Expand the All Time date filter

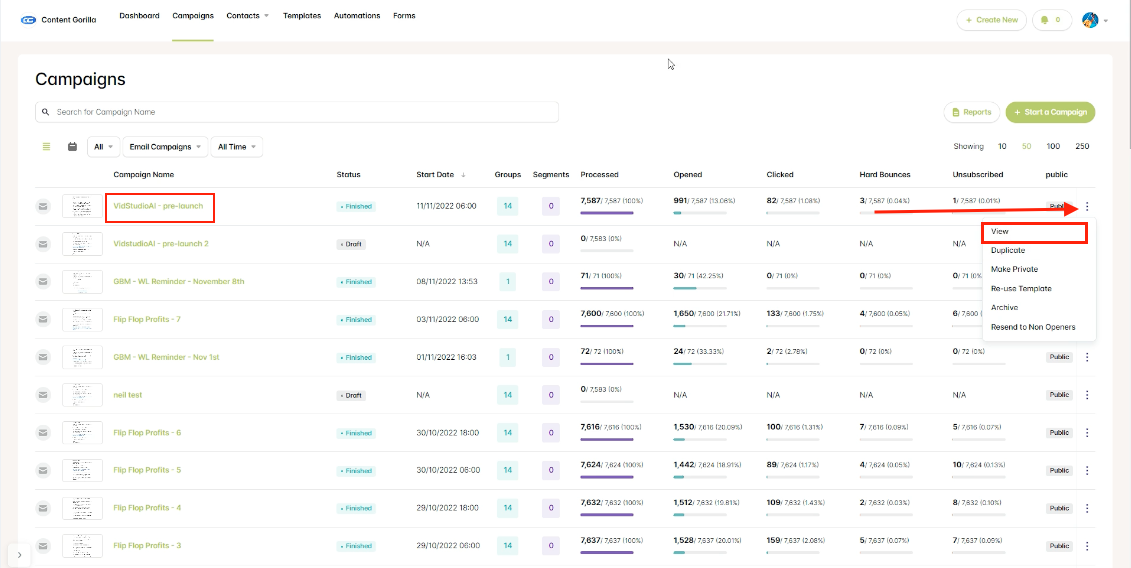tap(237, 147)
